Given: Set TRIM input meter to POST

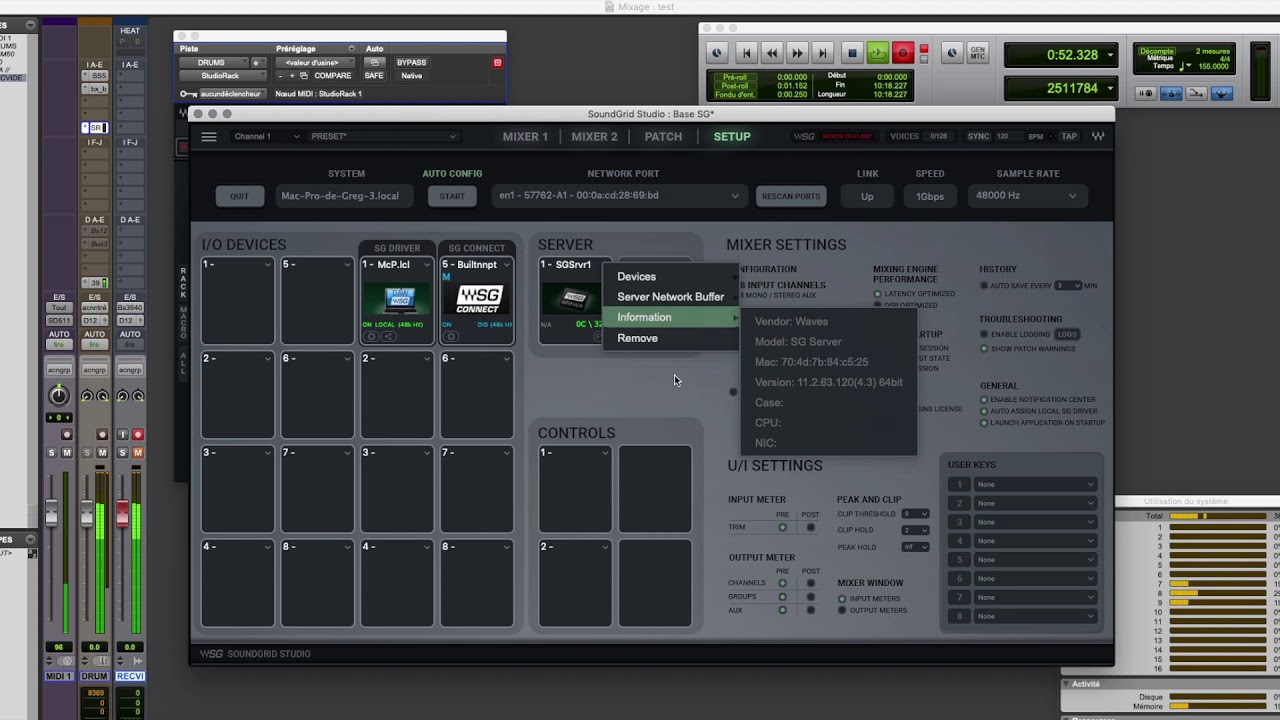Looking at the screenshot, I should pos(811,527).
